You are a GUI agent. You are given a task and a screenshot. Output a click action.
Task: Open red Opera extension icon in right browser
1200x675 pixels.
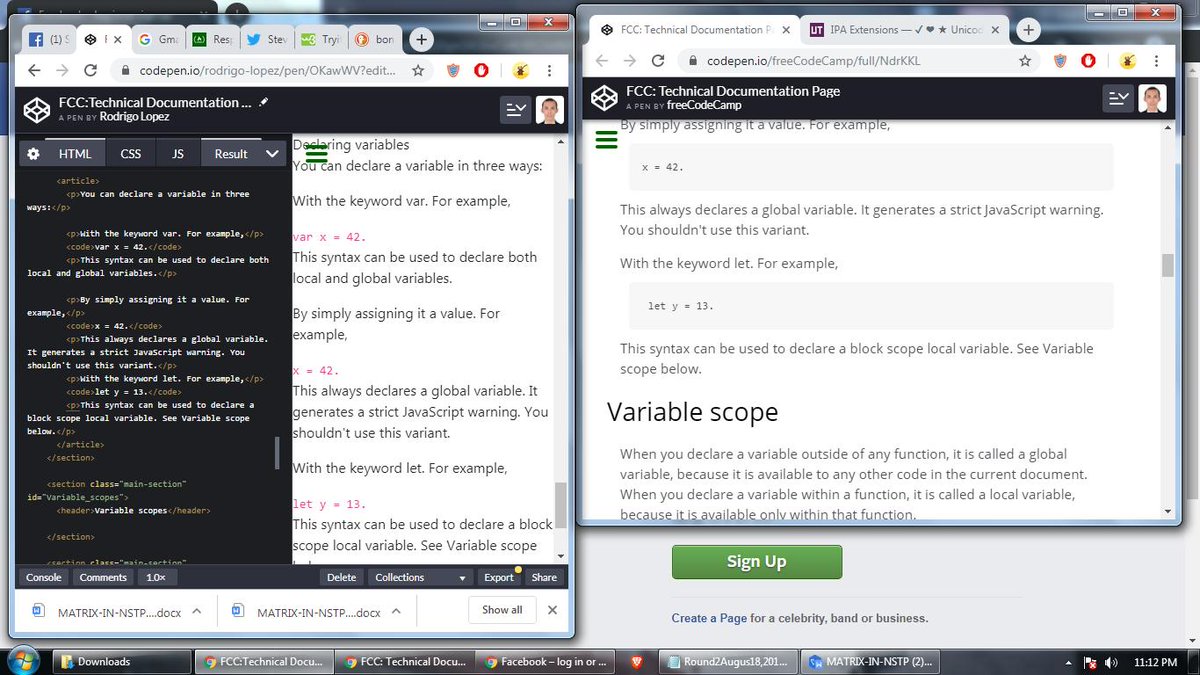1088,60
